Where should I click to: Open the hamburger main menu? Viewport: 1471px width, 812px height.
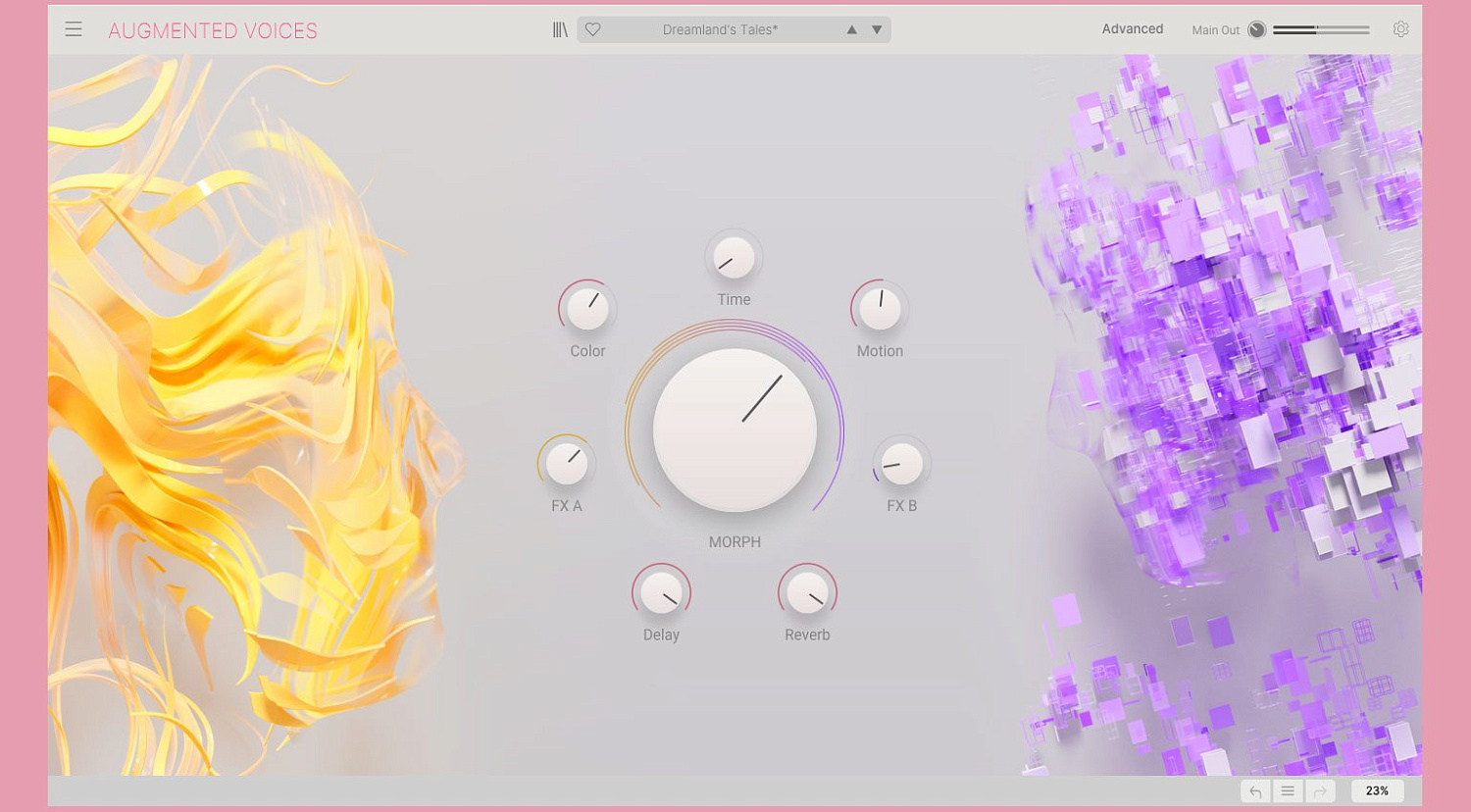pos(74,29)
